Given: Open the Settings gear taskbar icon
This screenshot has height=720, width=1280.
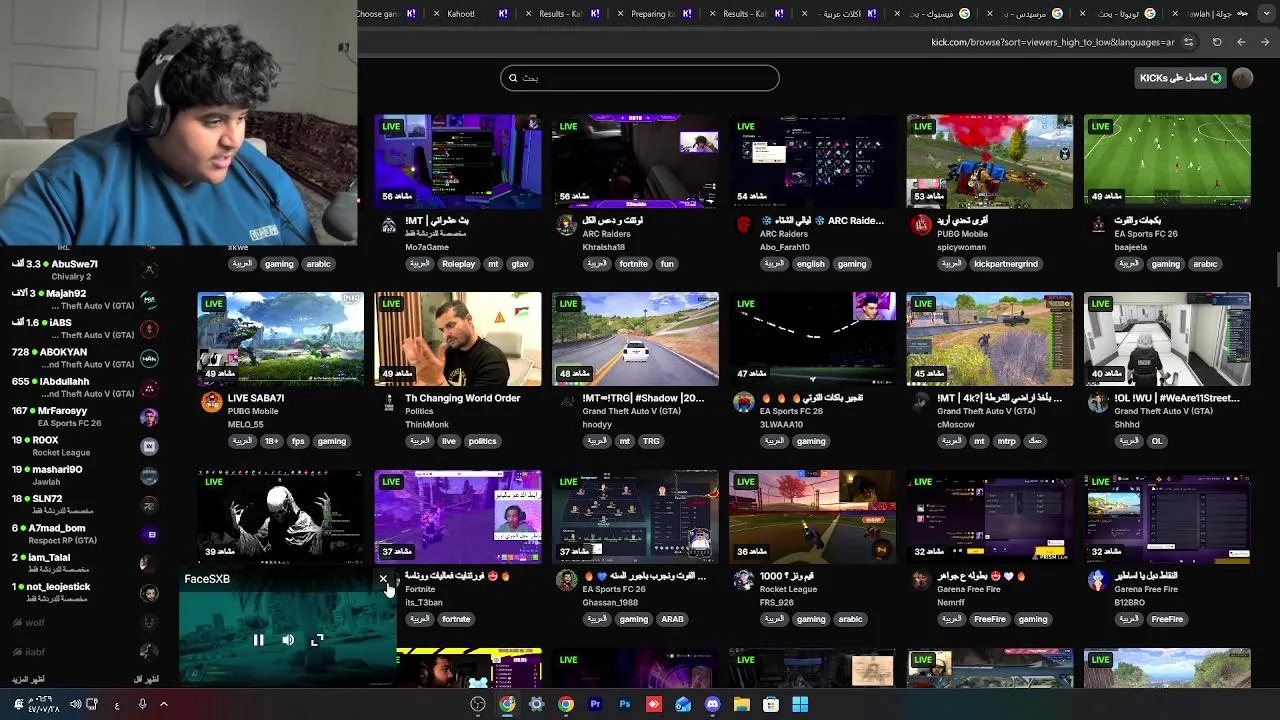Looking at the screenshot, I should coord(537,704).
